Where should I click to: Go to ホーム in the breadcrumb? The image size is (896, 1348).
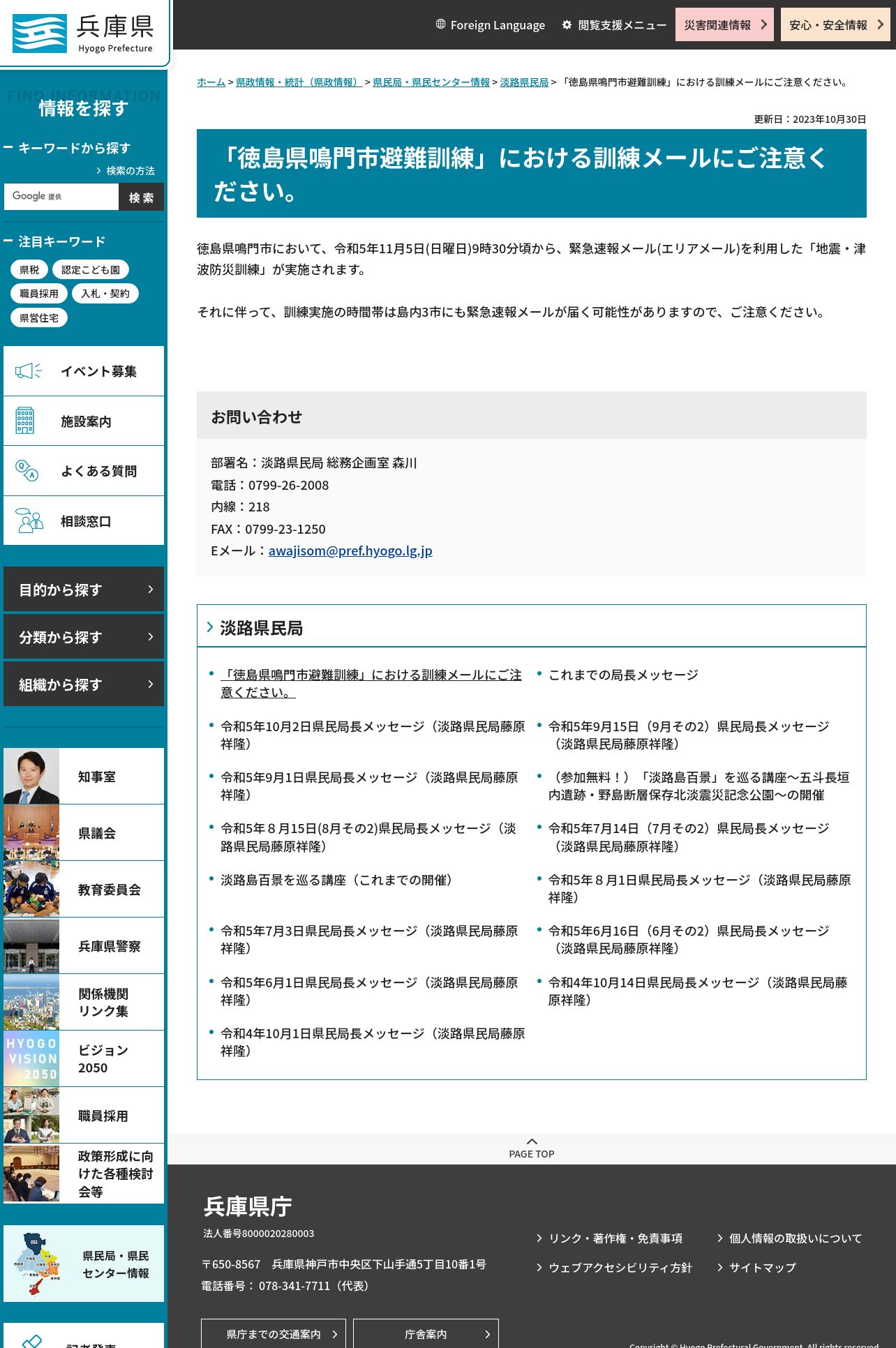point(211,82)
